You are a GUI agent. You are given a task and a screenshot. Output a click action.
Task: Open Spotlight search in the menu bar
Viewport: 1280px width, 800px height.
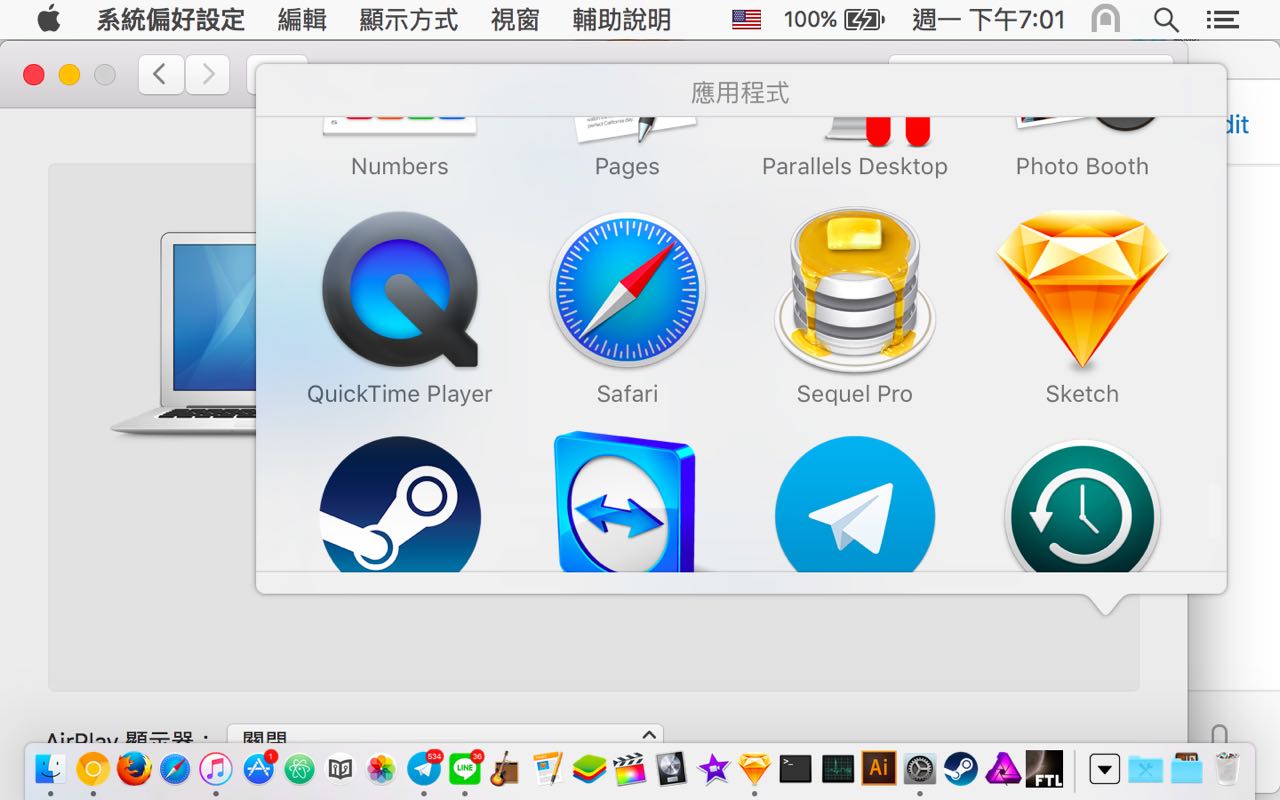1165,19
